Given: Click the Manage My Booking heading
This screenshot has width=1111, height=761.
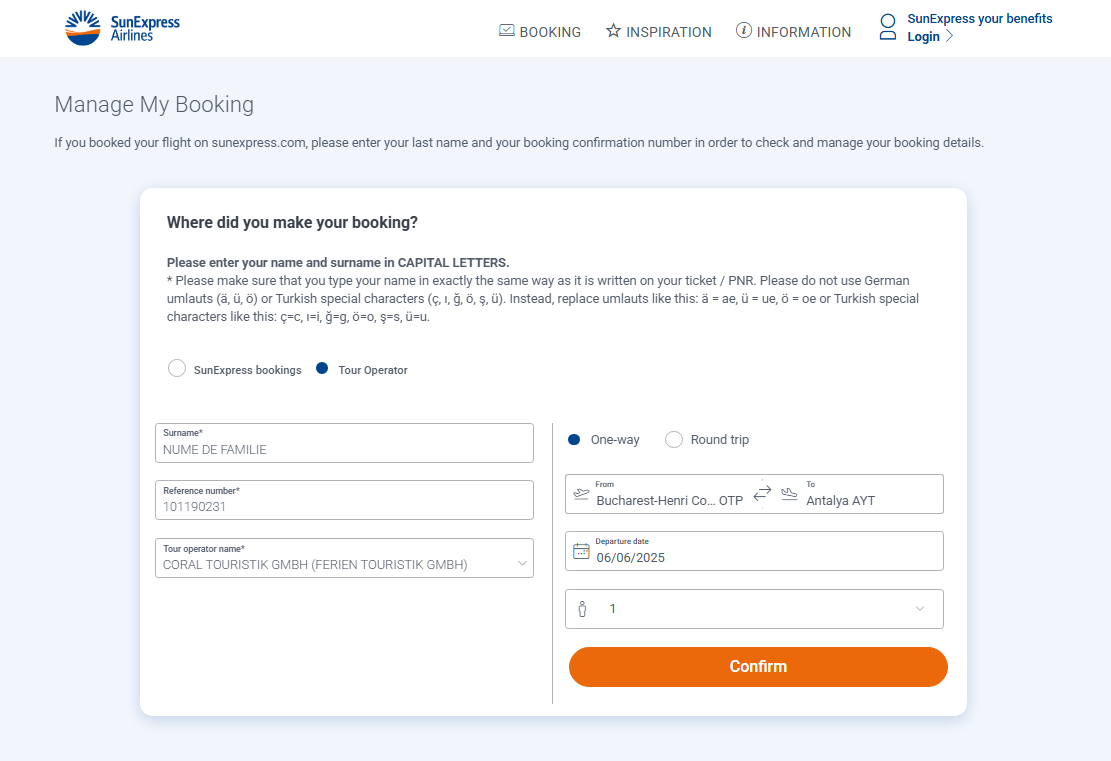Looking at the screenshot, I should pos(154,105).
